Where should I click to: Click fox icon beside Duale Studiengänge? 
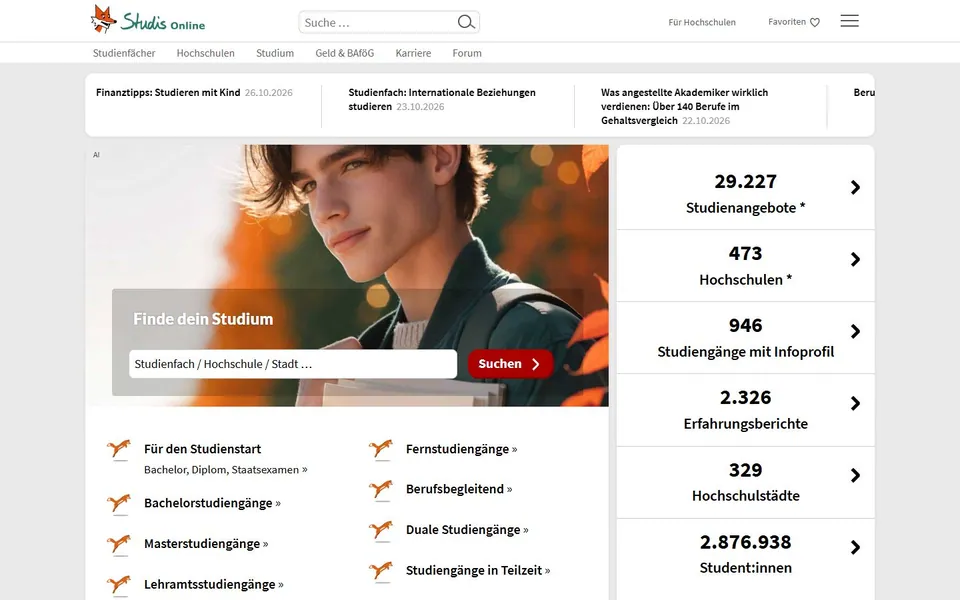[x=381, y=530]
